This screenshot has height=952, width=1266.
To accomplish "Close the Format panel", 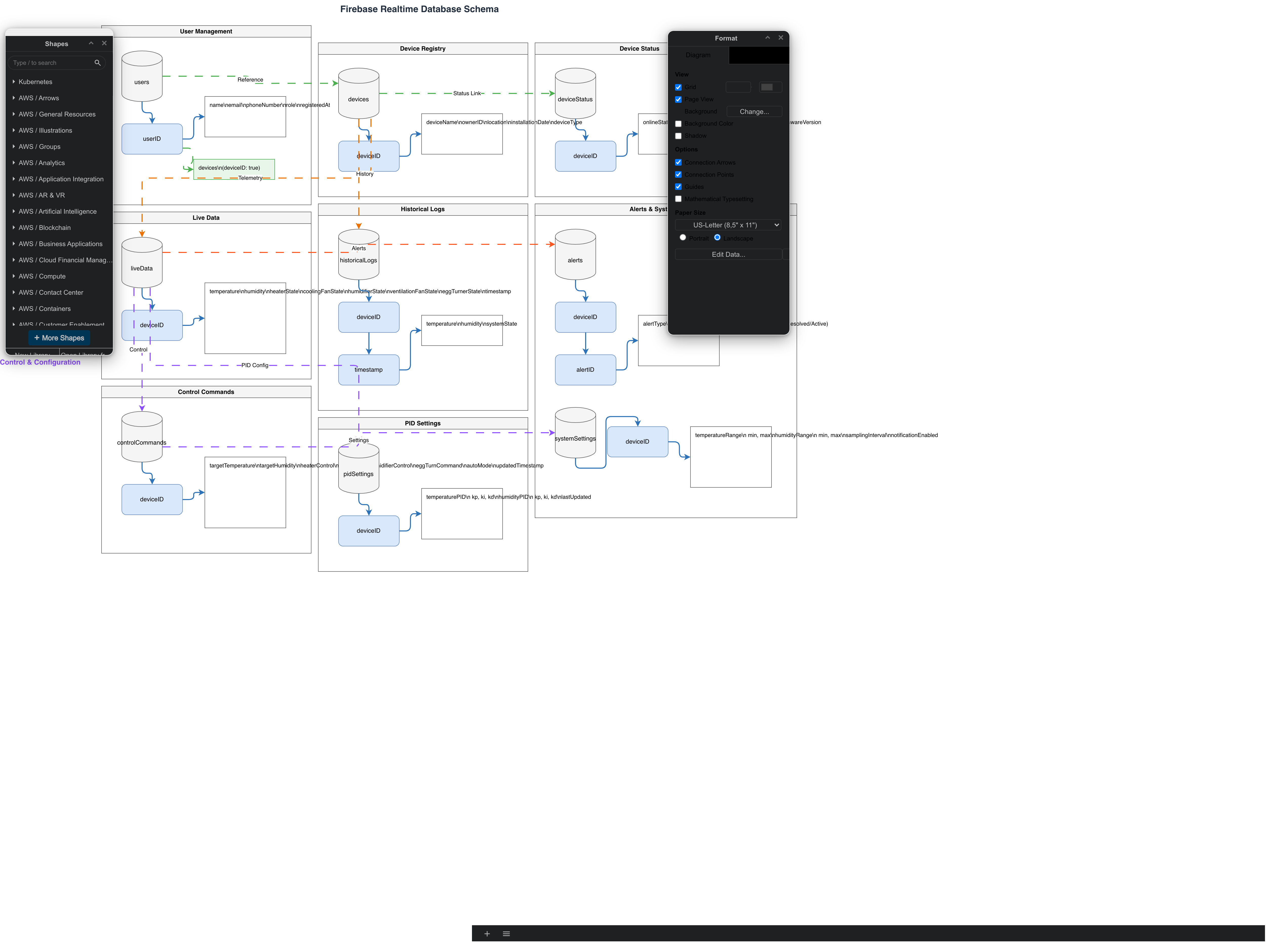I will point(781,38).
